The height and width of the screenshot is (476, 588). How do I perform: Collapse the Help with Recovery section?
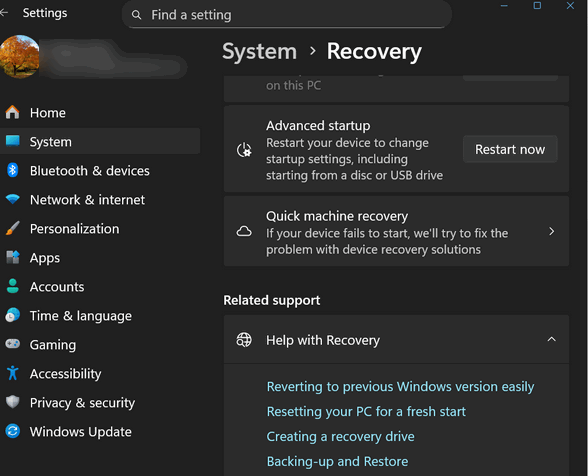tap(551, 339)
